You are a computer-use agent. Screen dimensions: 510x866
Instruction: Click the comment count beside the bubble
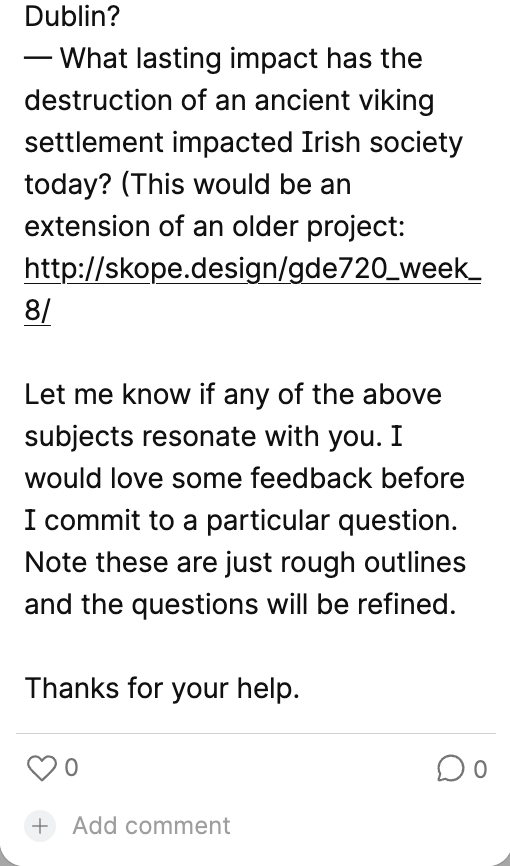[x=480, y=769]
